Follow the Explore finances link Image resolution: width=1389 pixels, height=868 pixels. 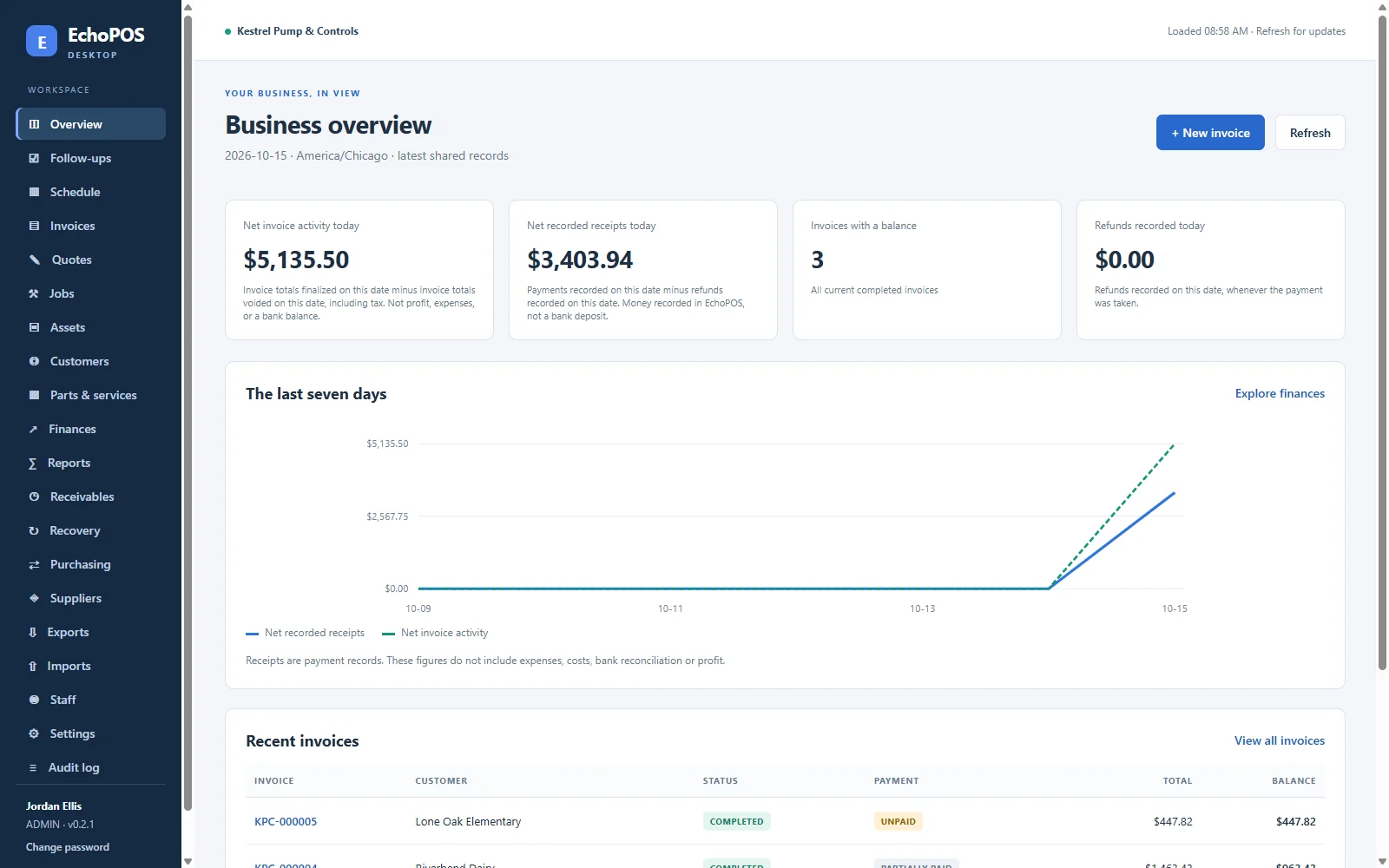[1280, 393]
